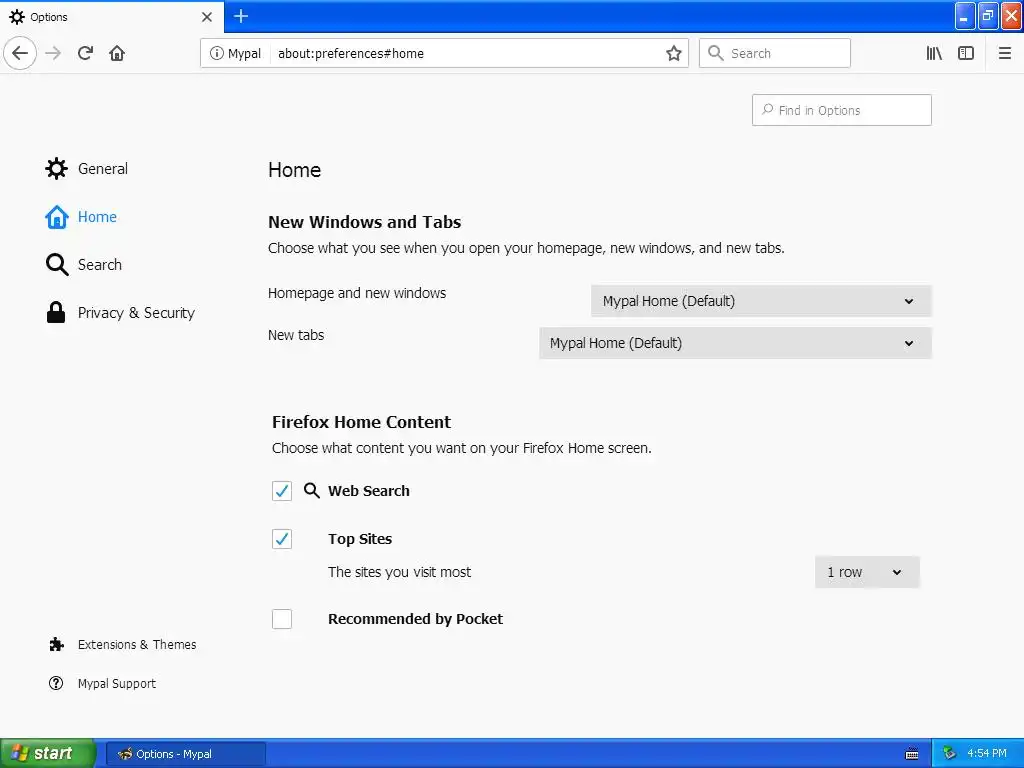
Task: Open a new tab with plus button
Action: pyautogui.click(x=241, y=16)
